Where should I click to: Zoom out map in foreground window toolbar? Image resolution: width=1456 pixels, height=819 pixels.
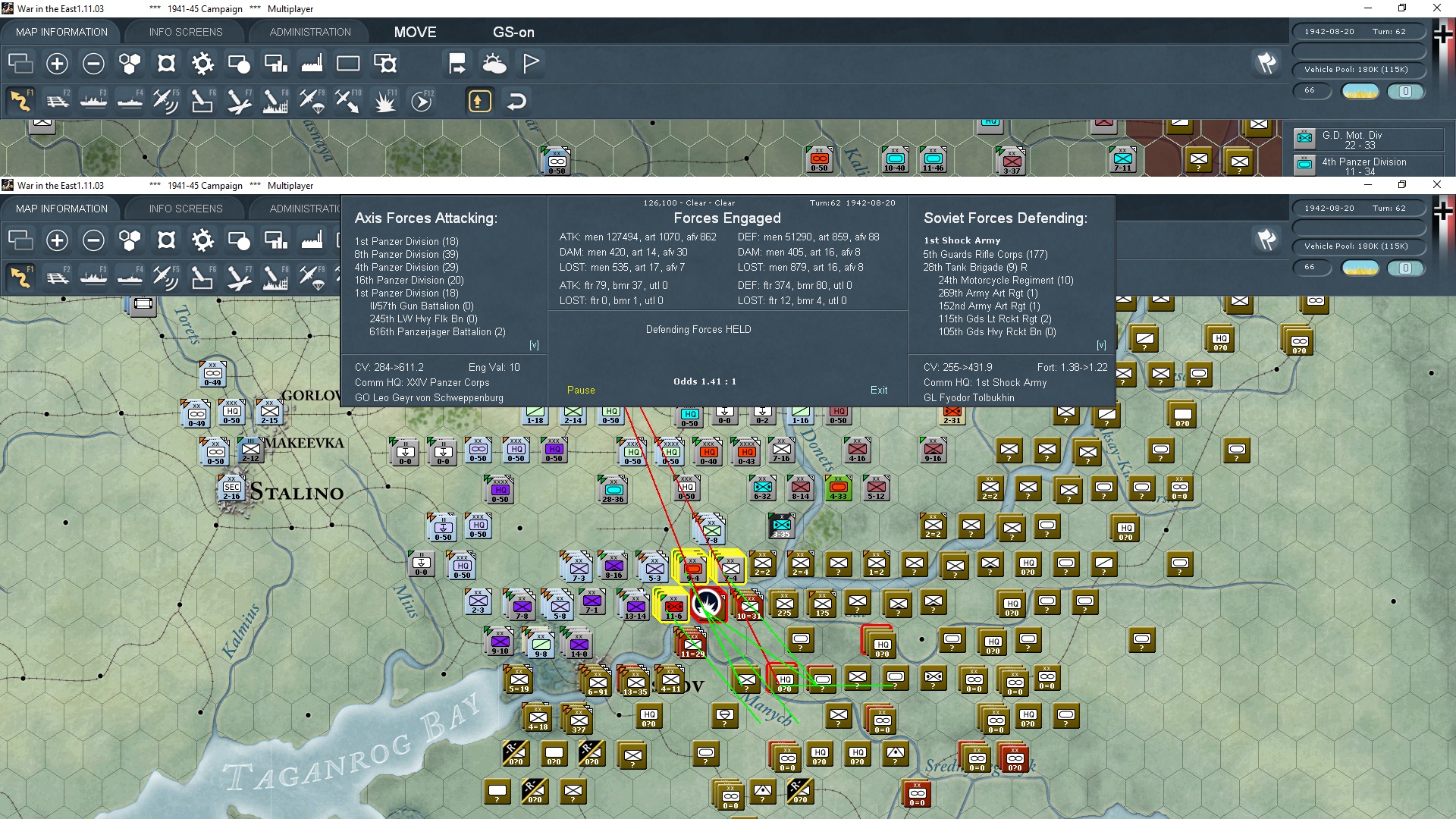point(93,240)
